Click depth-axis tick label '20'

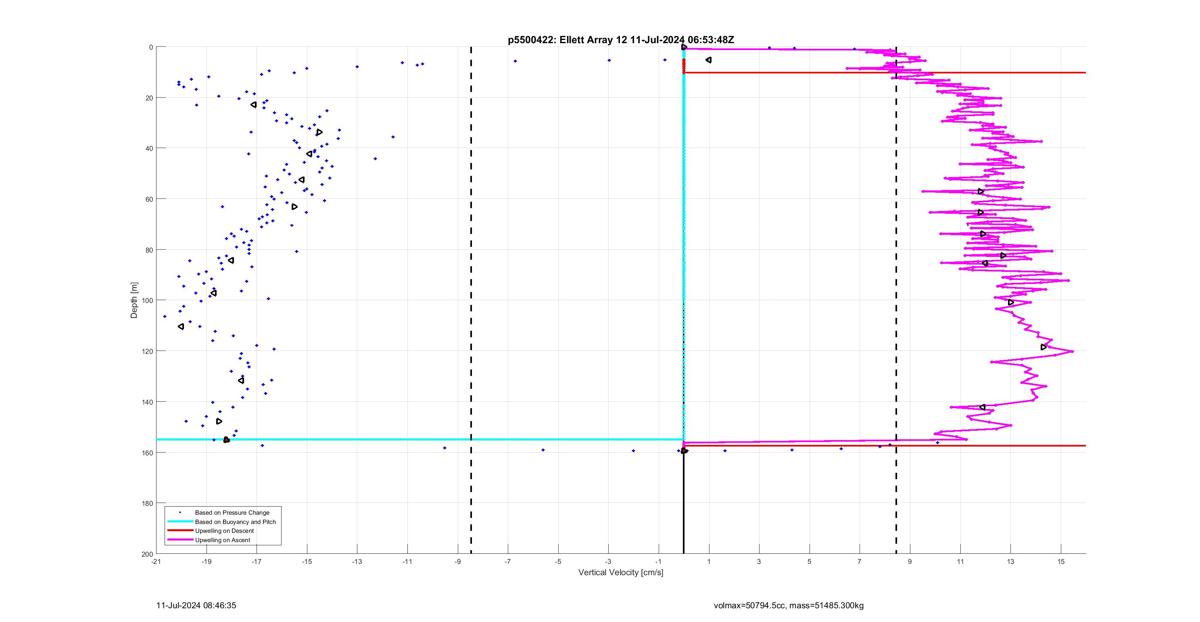[148, 98]
